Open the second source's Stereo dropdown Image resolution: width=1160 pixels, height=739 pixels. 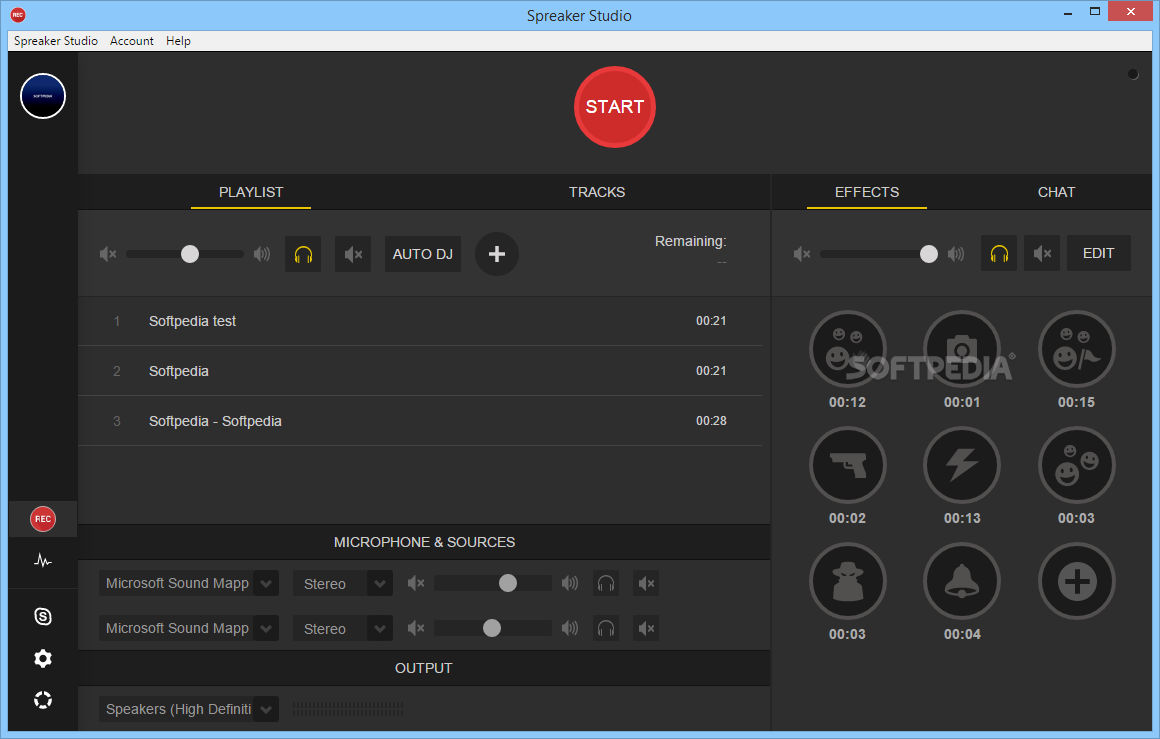(380, 629)
